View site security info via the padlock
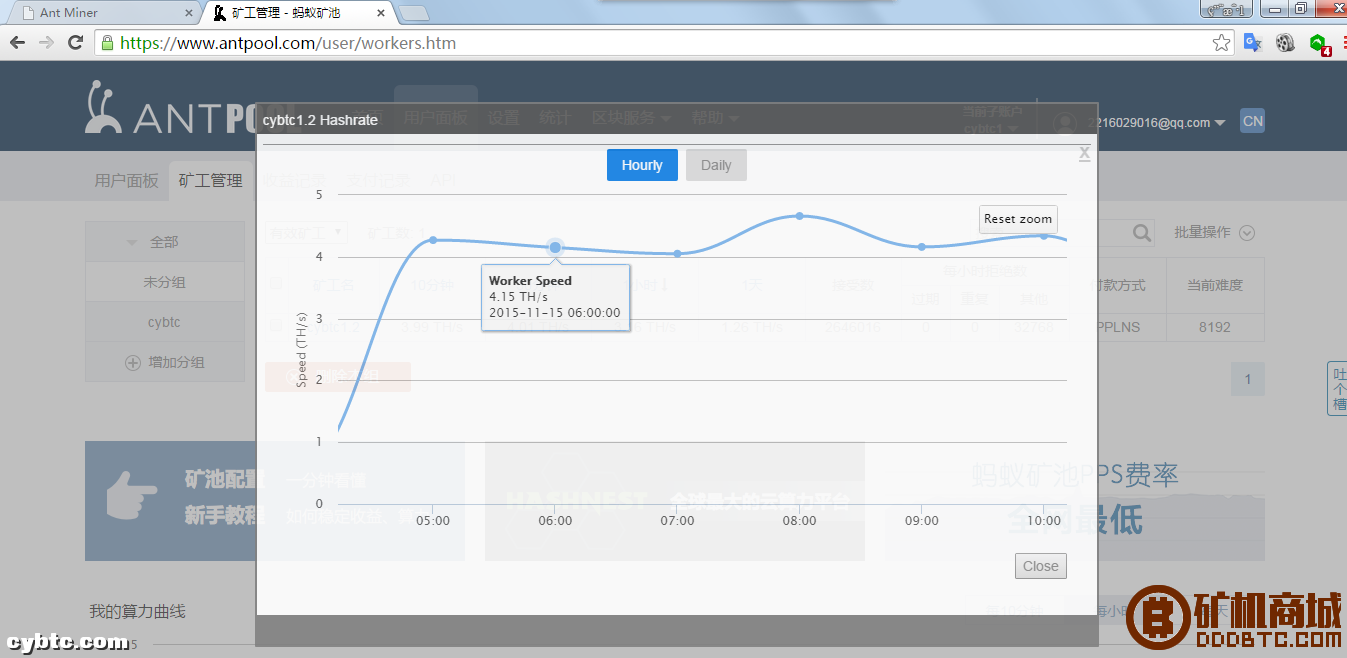Screen dimensions: 1347x658 [x=107, y=43]
